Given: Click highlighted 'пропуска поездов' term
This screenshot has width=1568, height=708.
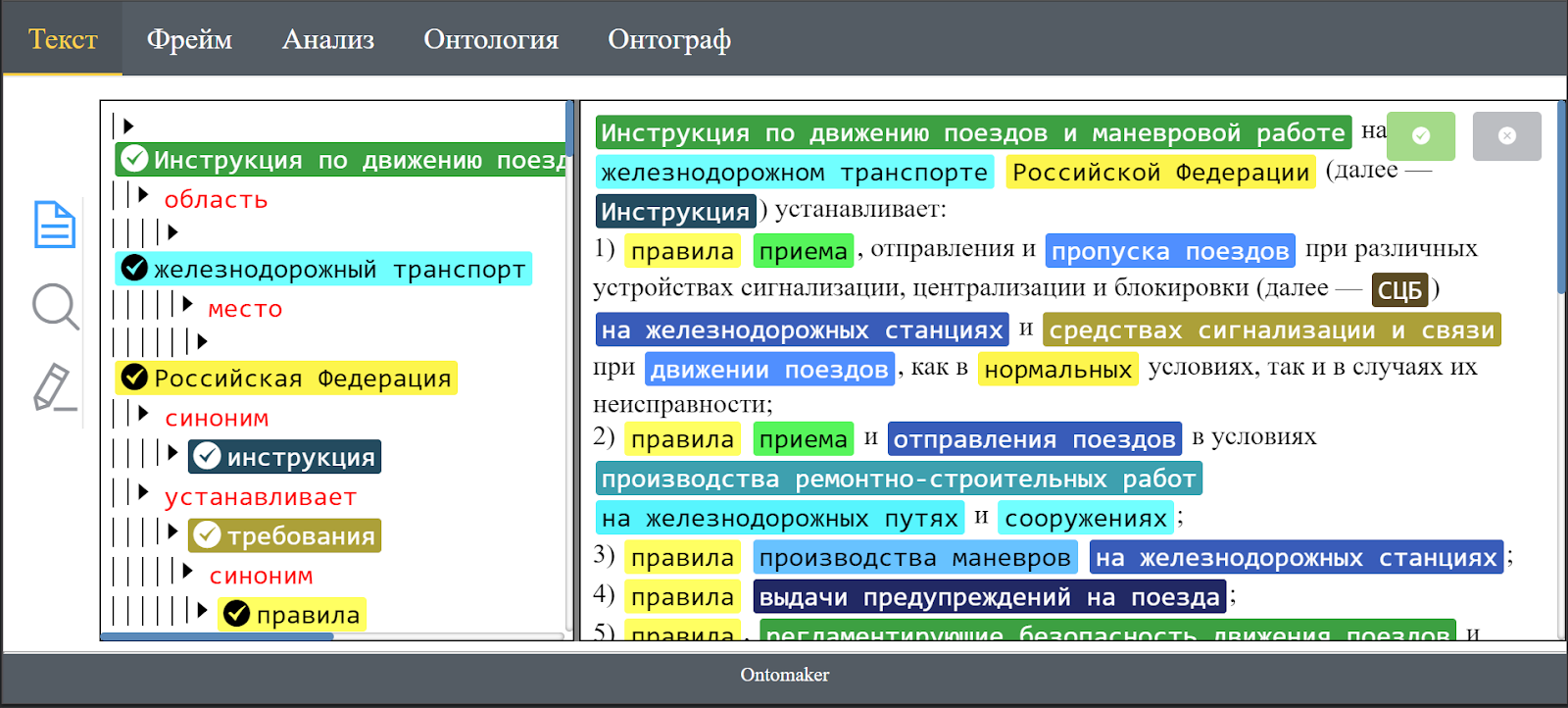Looking at the screenshot, I should [1170, 251].
